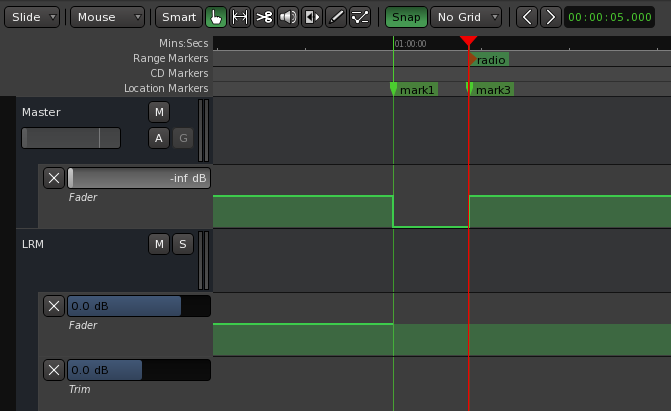Select the Internal edit points tool
Image resolution: width=671 pixels, height=411 pixels.
(360, 17)
